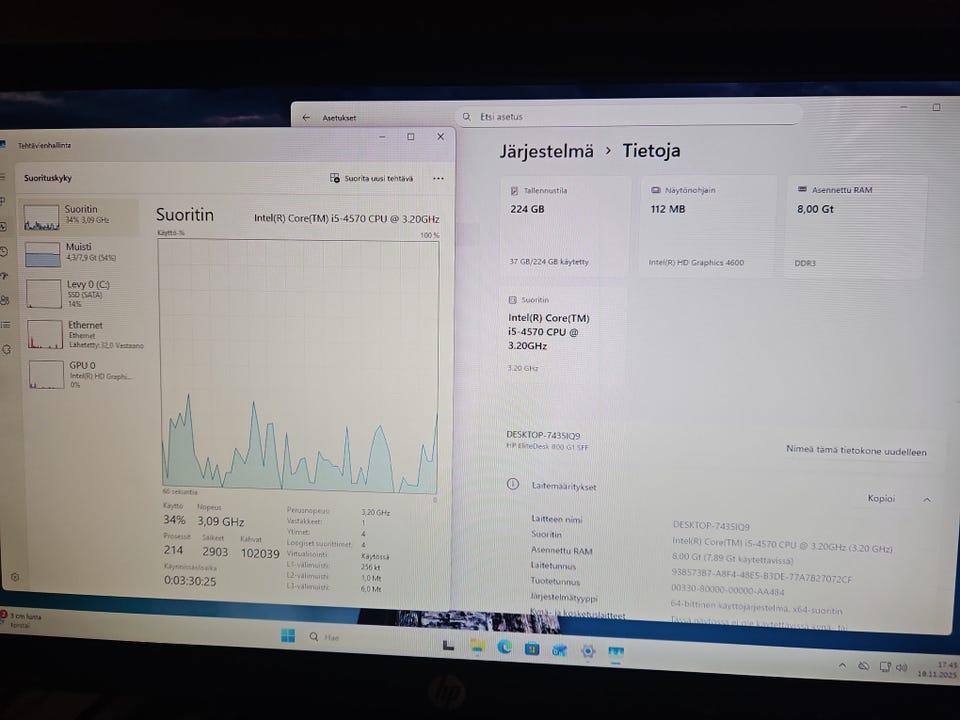This screenshot has height=720, width=960.
Task: Open Microsoft Edge from the taskbar
Action: 504,647
